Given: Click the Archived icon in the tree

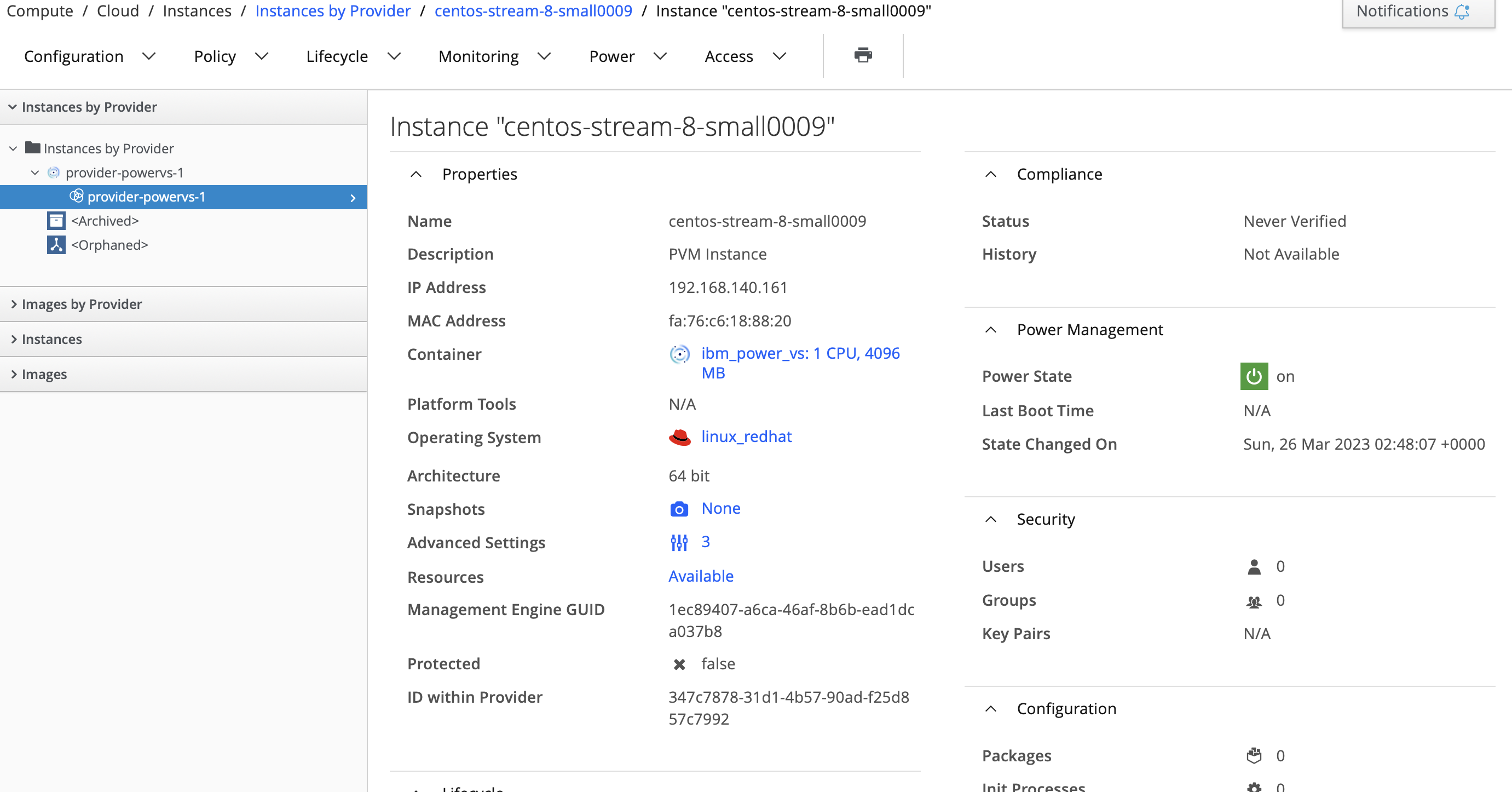Looking at the screenshot, I should click(x=56, y=220).
